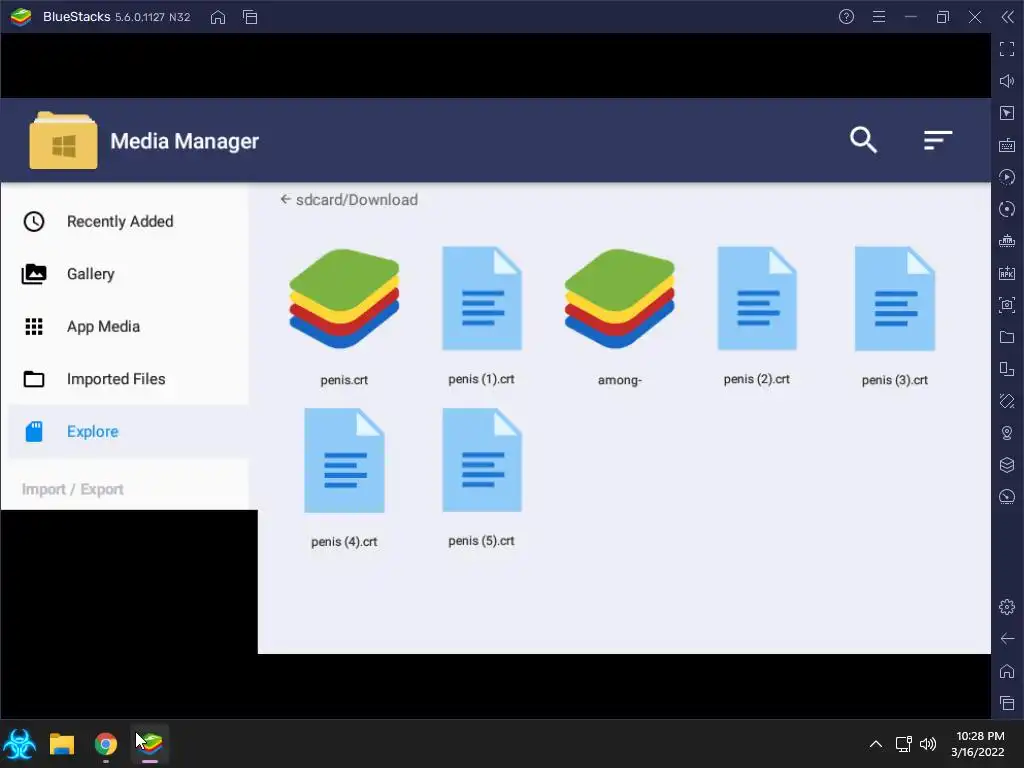Select the penis (4).crt document icon
This screenshot has width=1024, height=768.
click(344, 460)
